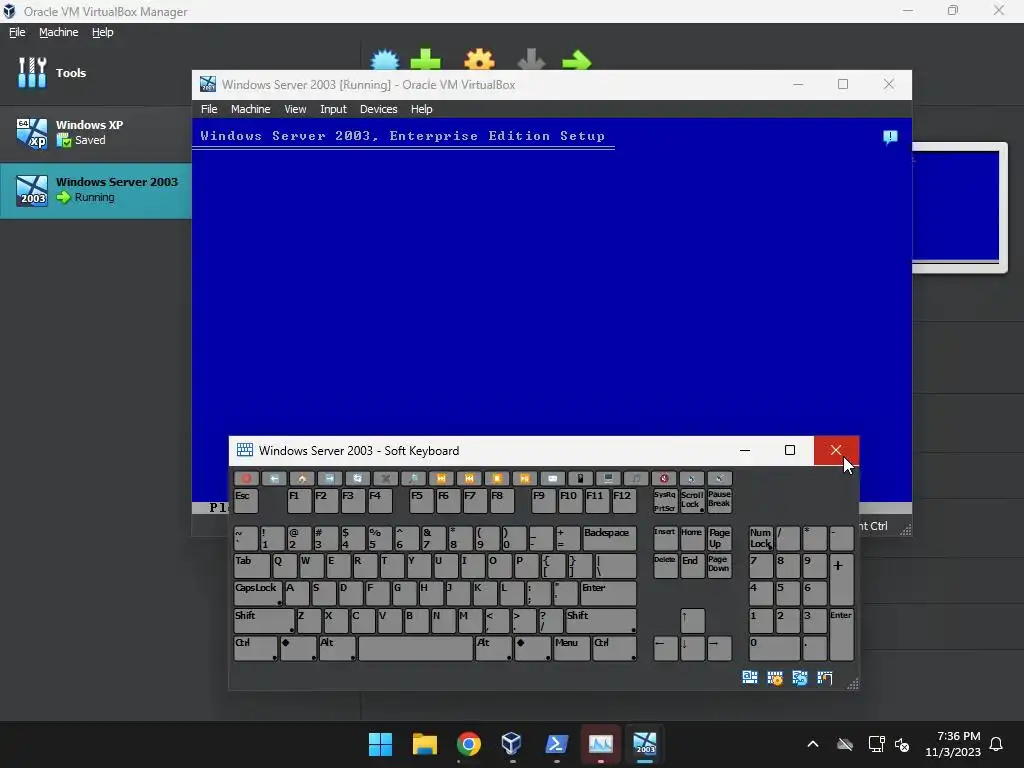Click the Search magnifier multimedia key

coord(413,479)
